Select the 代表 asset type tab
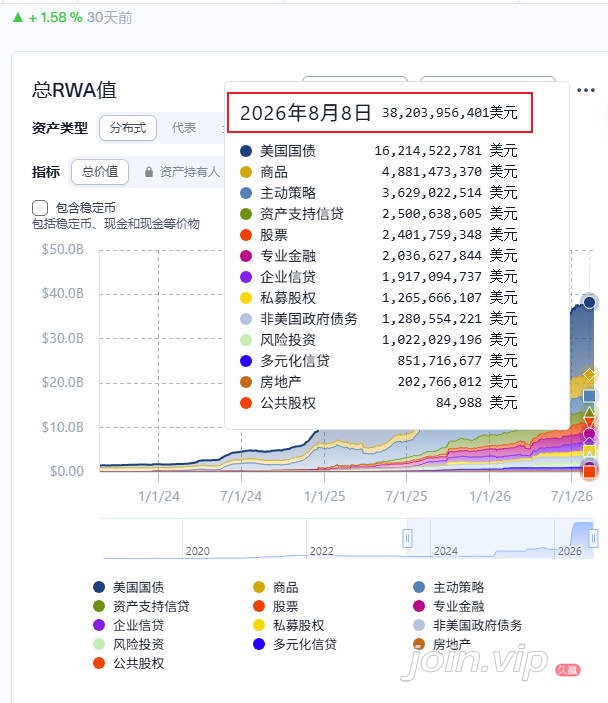The width and height of the screenshot is (608, 703). tap(184, 128)
